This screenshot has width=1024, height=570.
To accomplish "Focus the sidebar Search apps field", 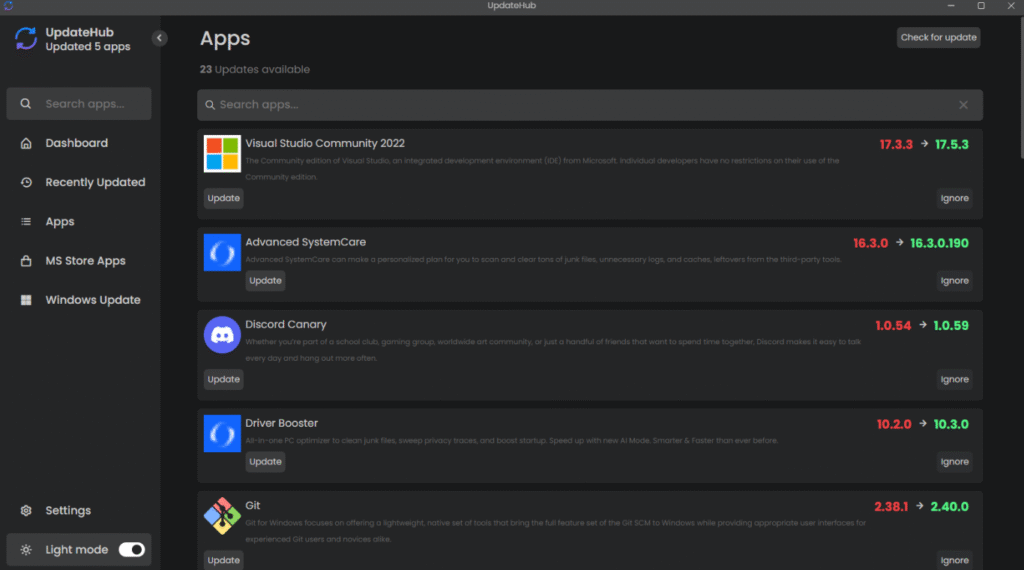I will pos(79,104).
